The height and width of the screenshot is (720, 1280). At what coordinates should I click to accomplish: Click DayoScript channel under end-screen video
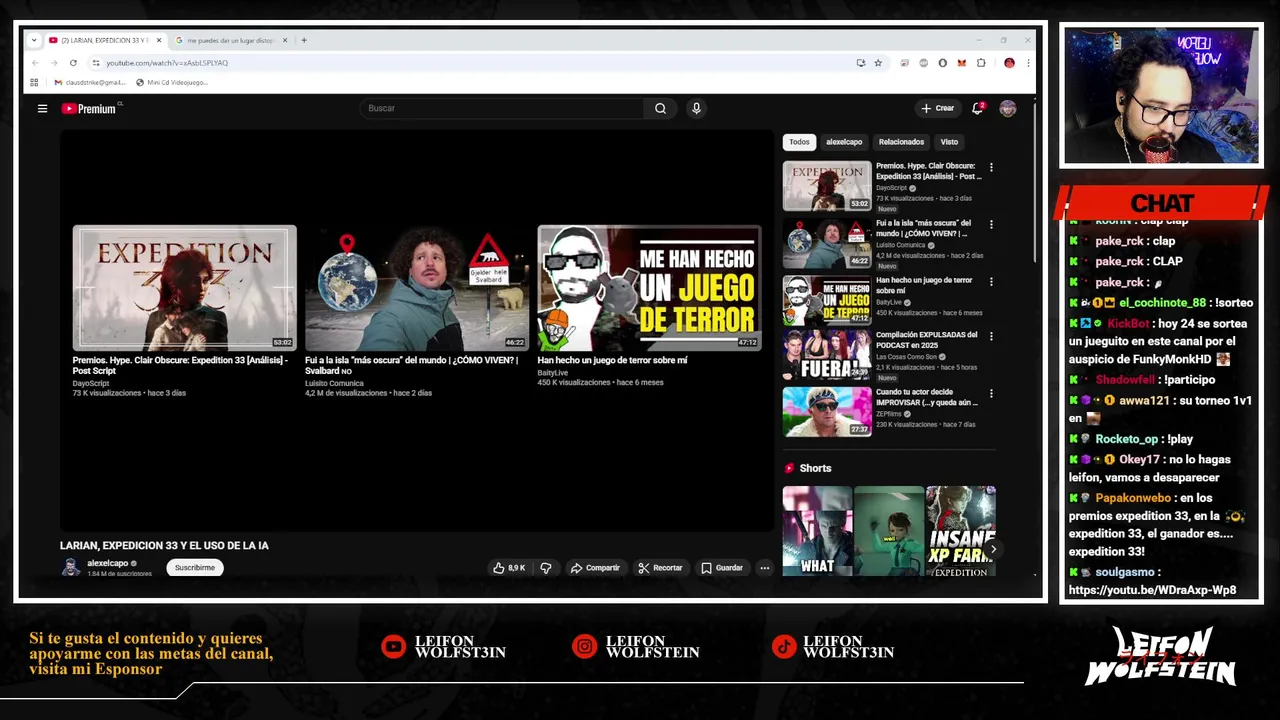(91, 383)
